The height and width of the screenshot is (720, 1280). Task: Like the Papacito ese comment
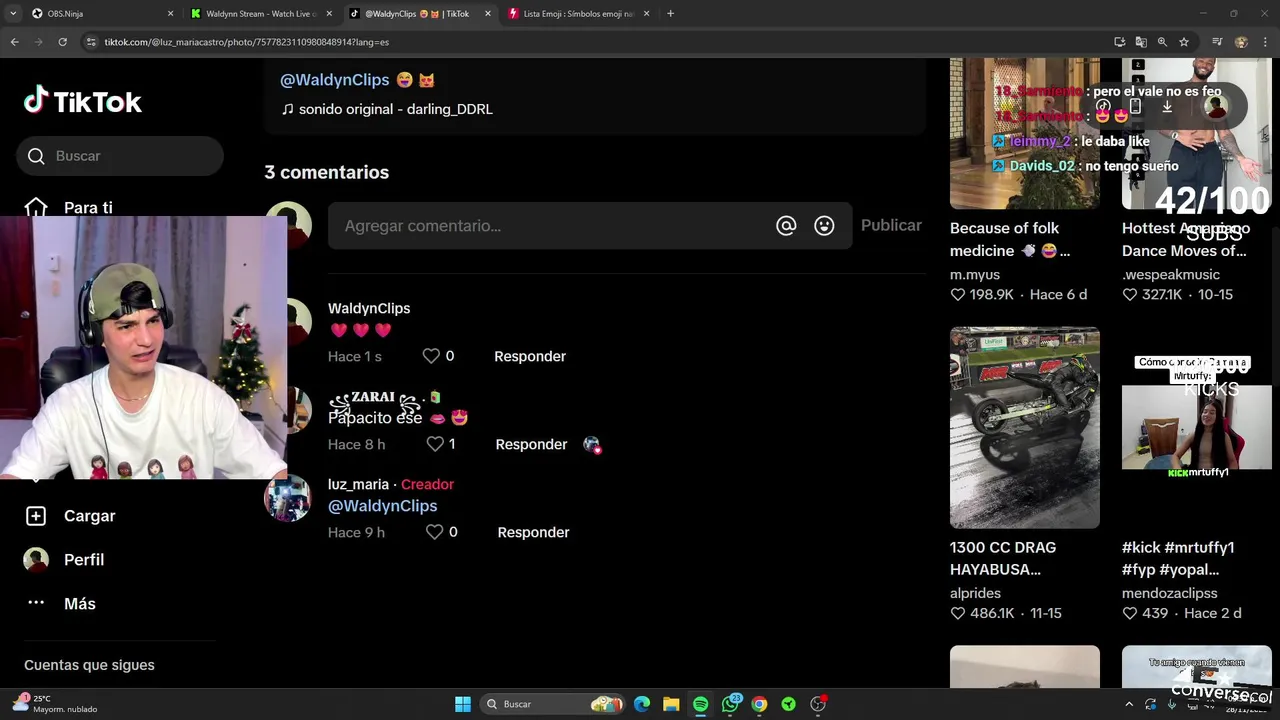pos(435,444)
